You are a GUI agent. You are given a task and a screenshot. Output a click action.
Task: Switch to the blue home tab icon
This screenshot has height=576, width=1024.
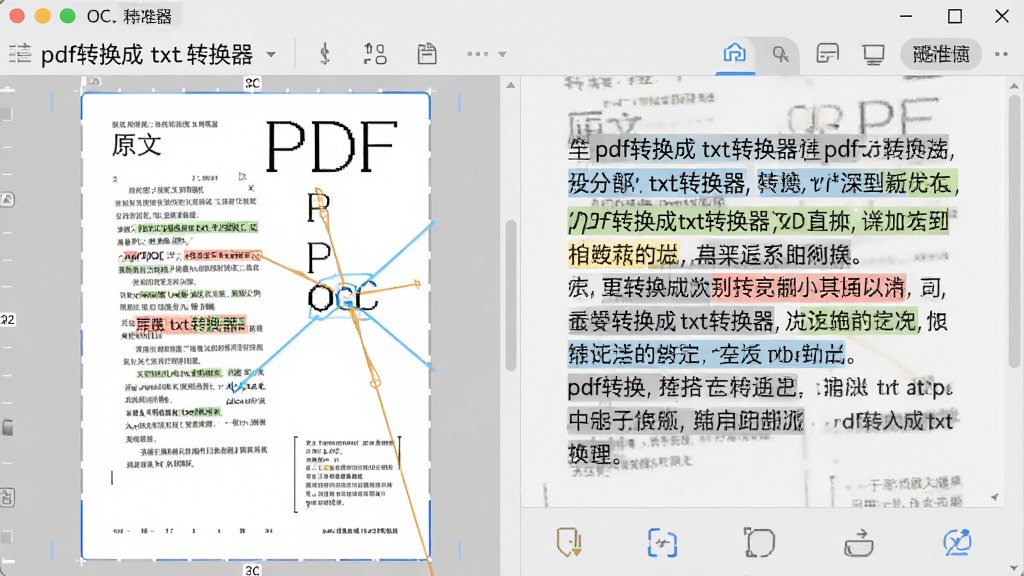pyautogui.click(x=735, y=53)
